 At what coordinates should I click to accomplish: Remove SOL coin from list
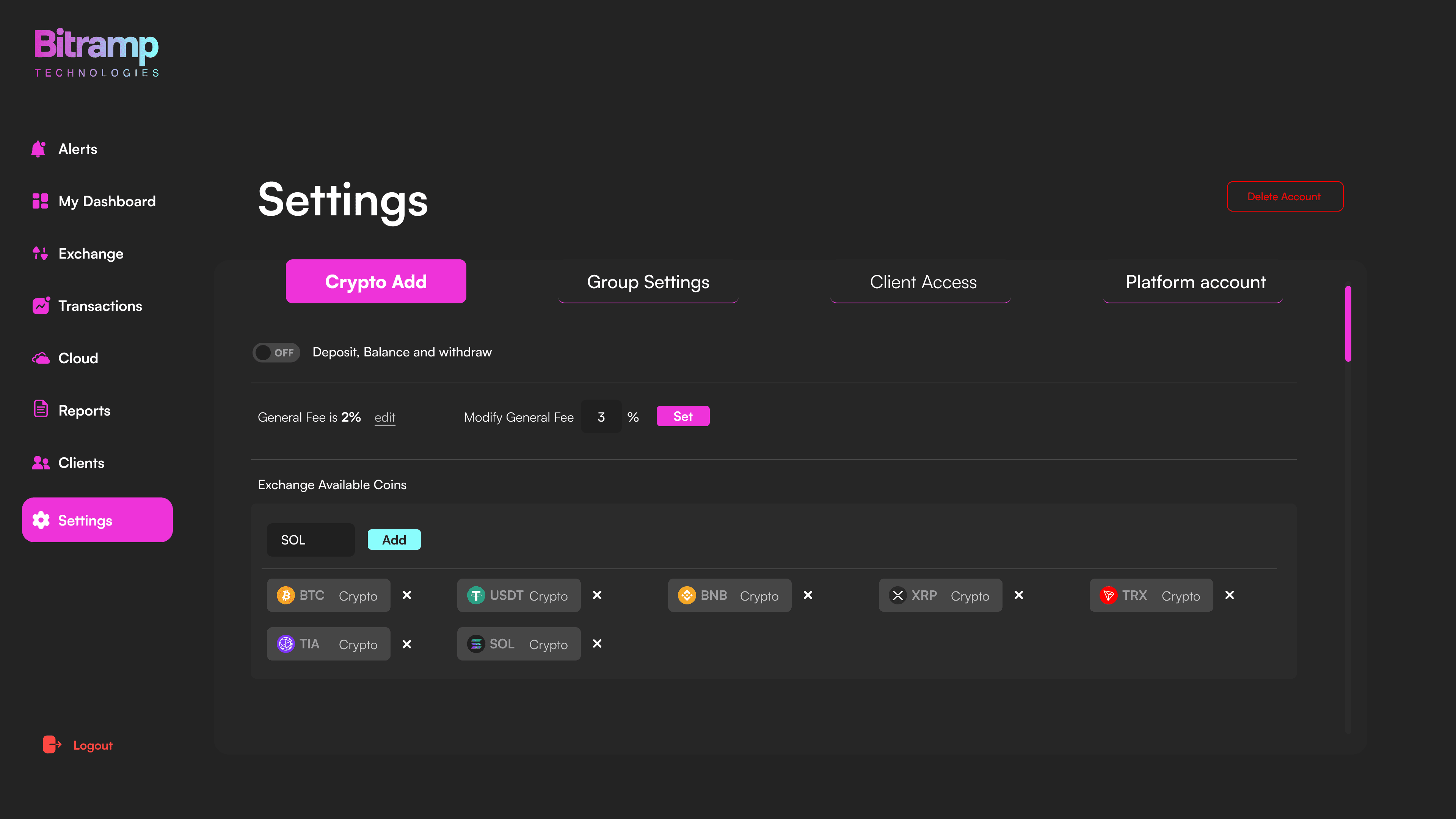[597, 644]
